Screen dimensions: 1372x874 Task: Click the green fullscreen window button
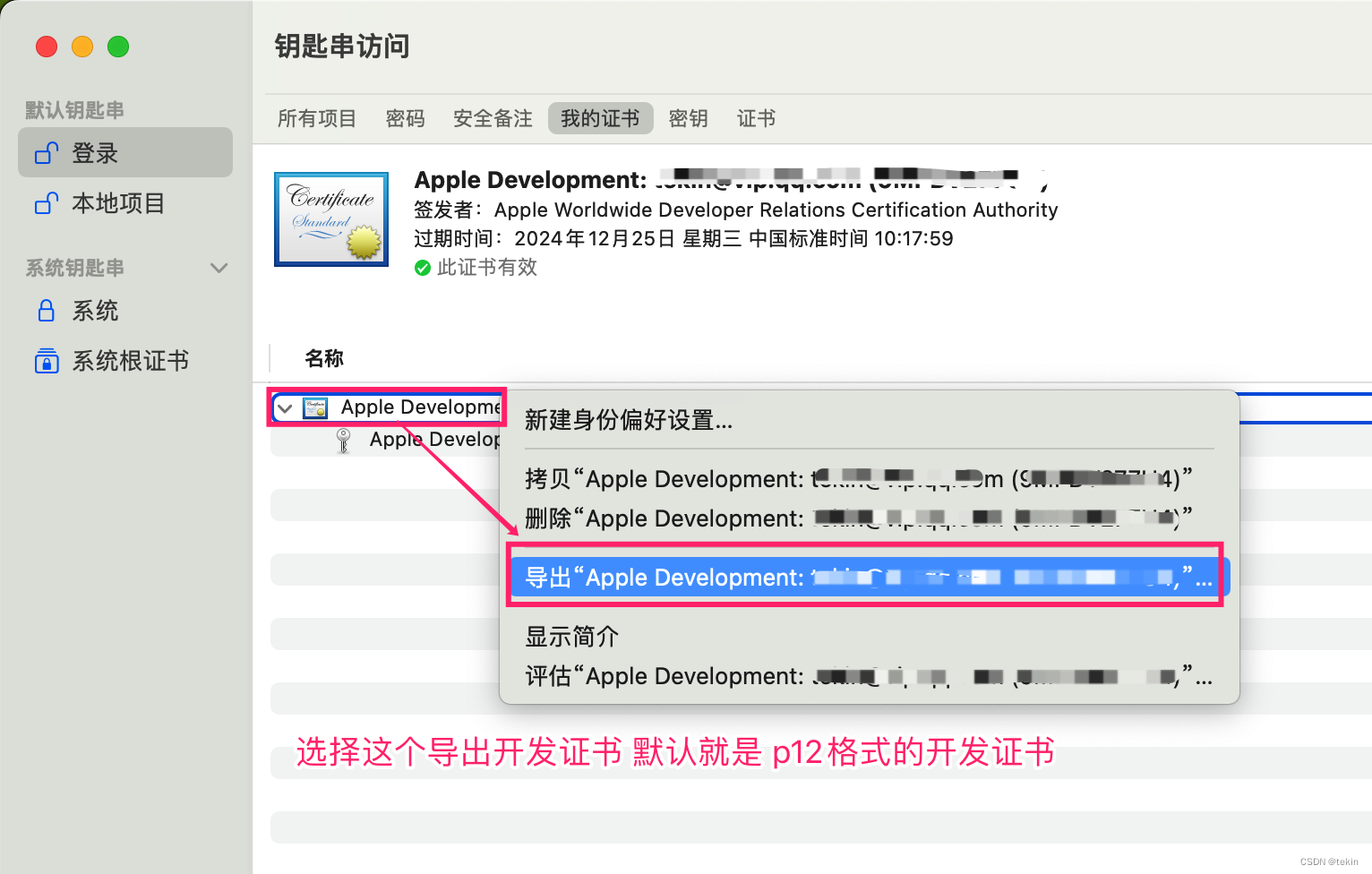[118, 47]
